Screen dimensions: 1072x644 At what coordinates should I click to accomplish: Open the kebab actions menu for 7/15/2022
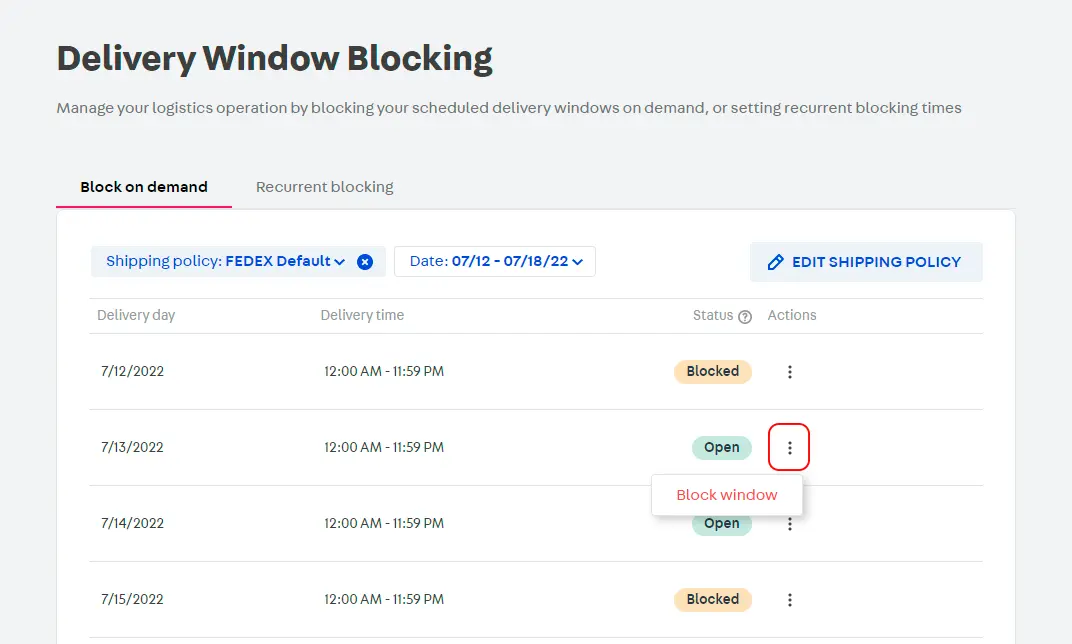(789, 599)
